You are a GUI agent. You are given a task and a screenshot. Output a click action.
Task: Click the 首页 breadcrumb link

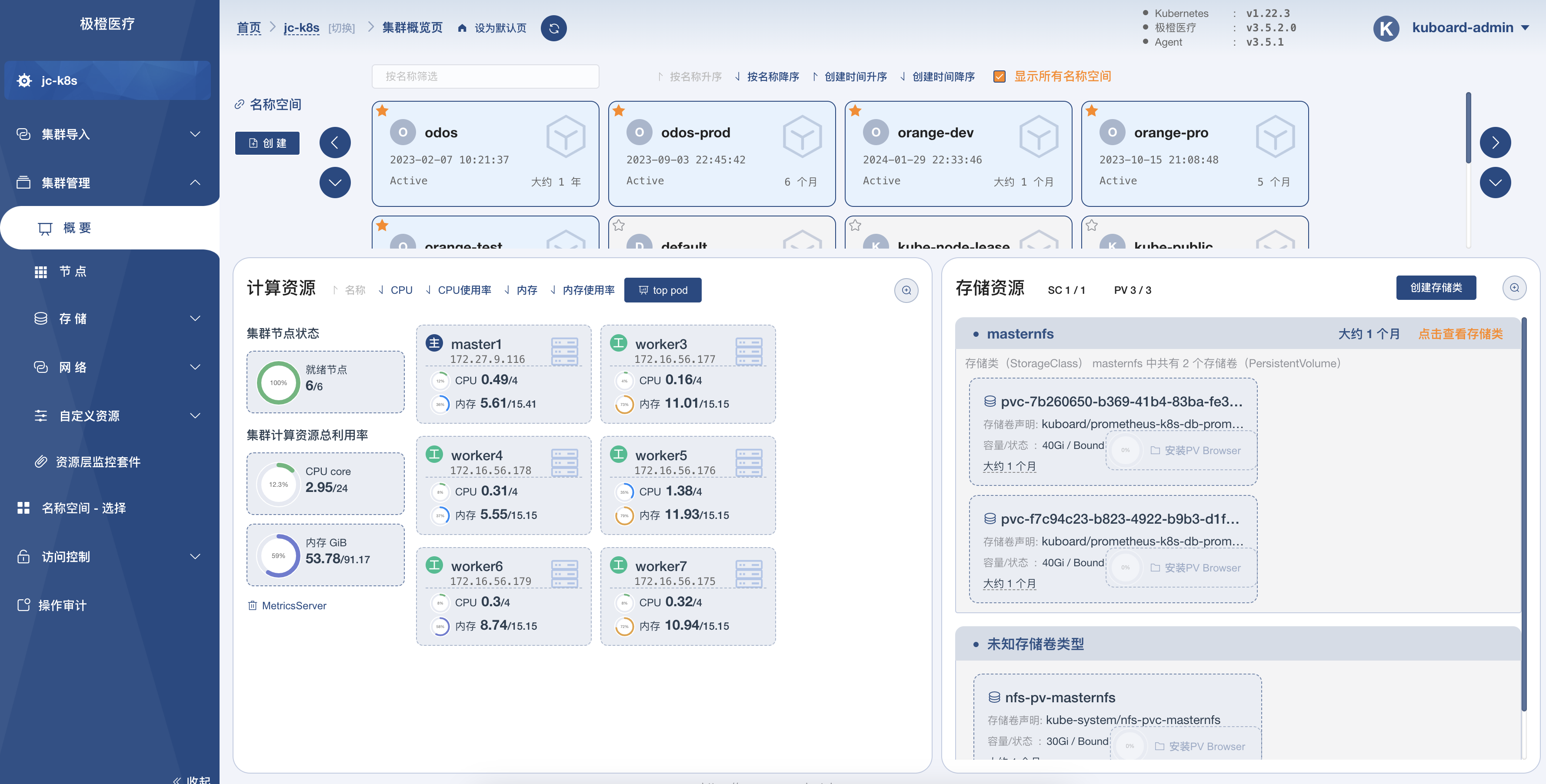[249, 27]
